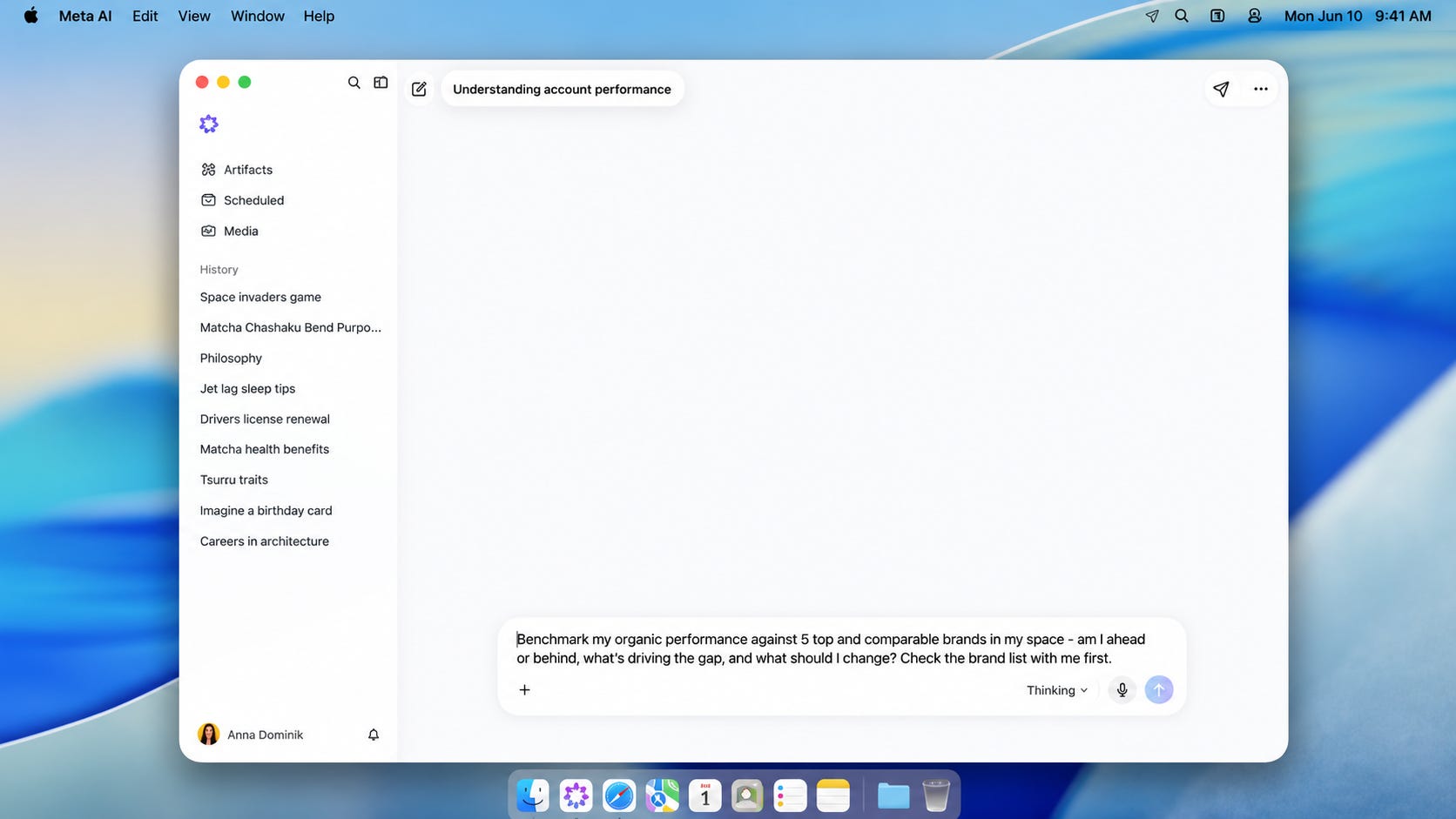This screenshot has width=1456, height=819.
Task: Start voice input with microphone icon
Action: [1122, 690]
